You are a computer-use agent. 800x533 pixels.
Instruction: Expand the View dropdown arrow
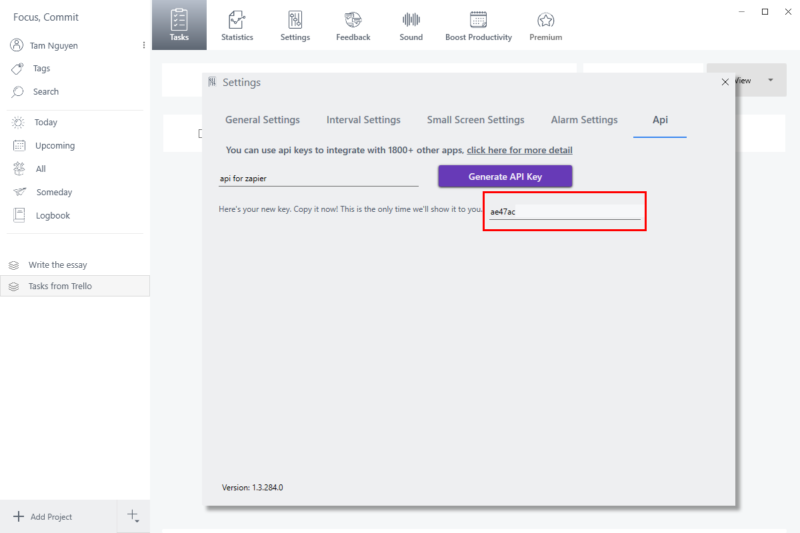pyautogui.click(x=770, y=80)
